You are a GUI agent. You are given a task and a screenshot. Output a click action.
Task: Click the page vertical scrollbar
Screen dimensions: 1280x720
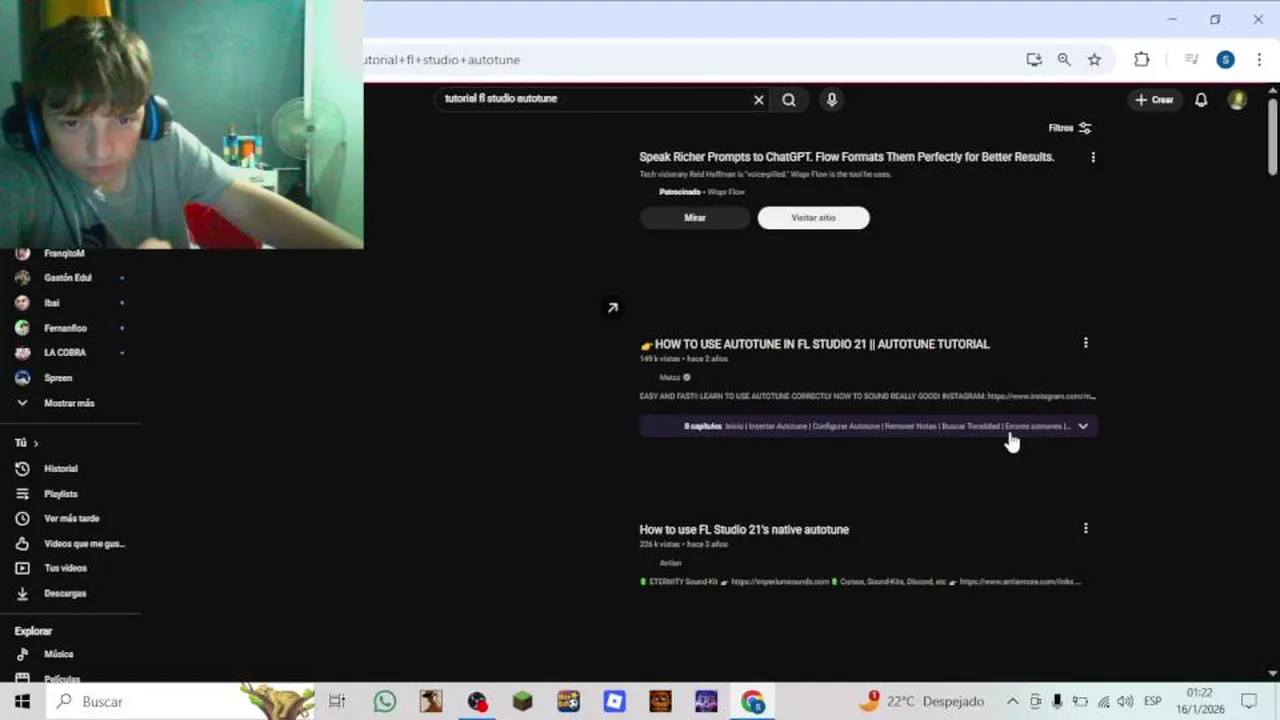(1272, 137)
